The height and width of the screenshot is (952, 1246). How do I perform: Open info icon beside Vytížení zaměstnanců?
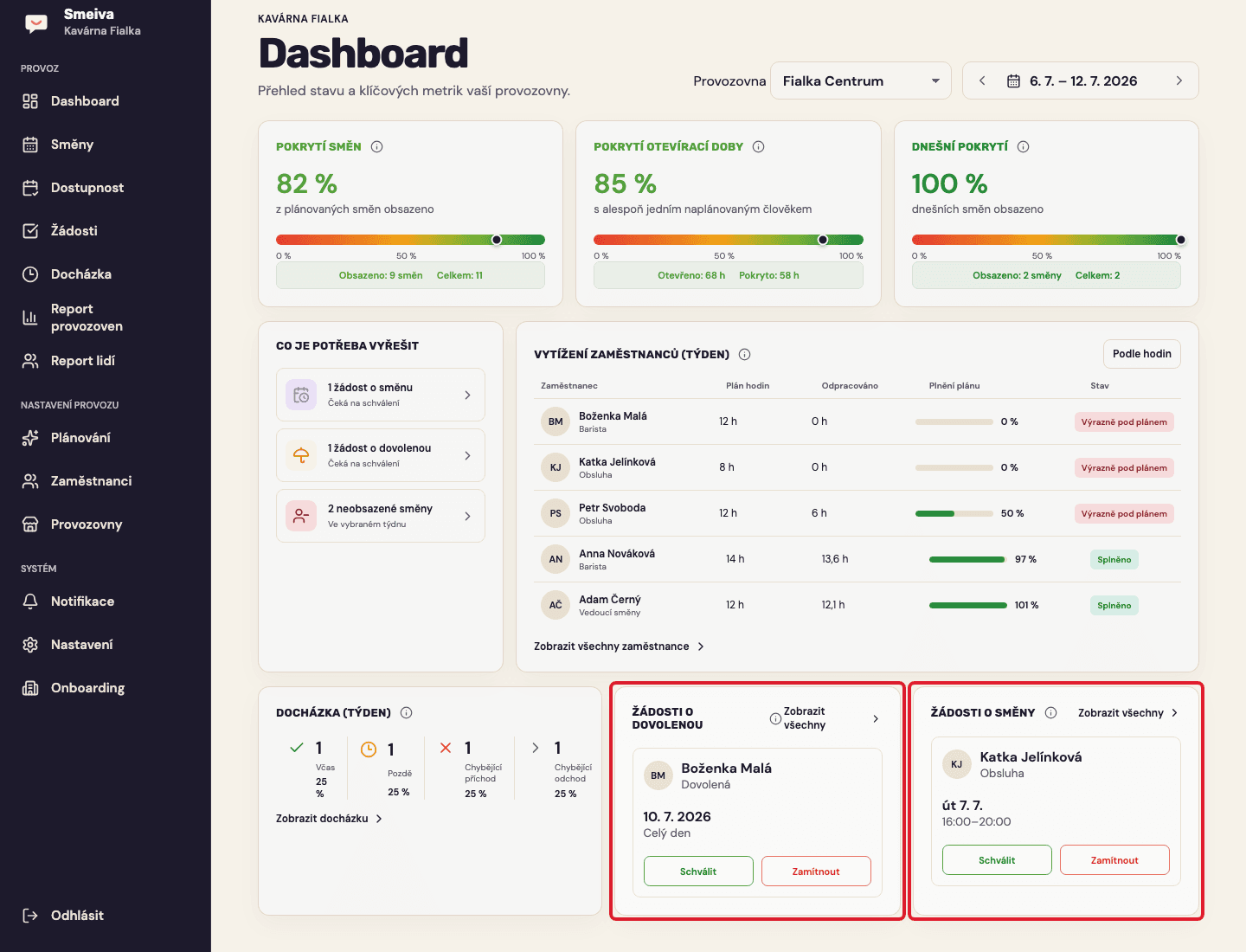(x=745, y=354)
